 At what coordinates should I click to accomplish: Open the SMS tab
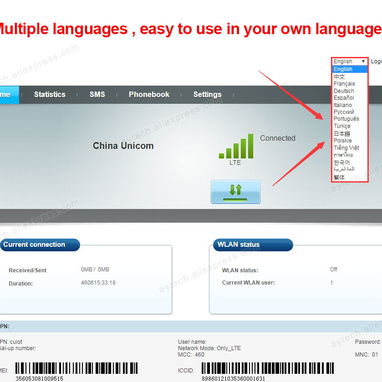[97, 95]
